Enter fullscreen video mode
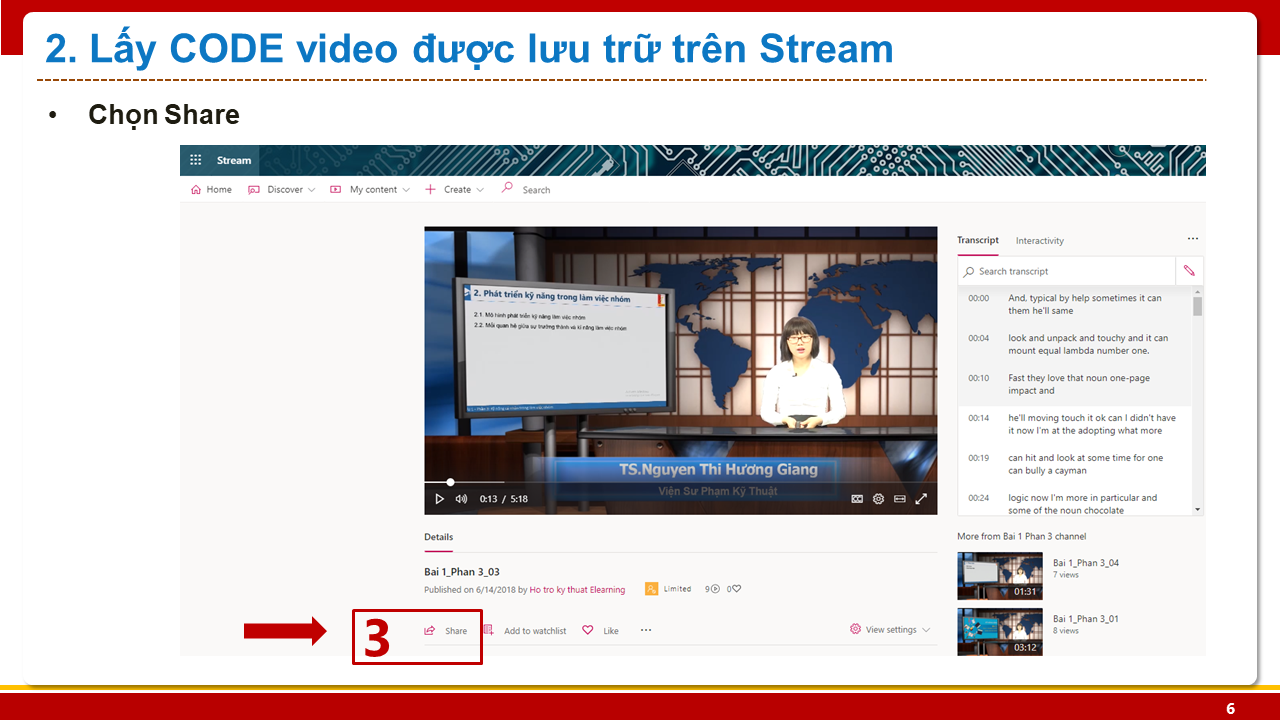 [x=922, y=499]
